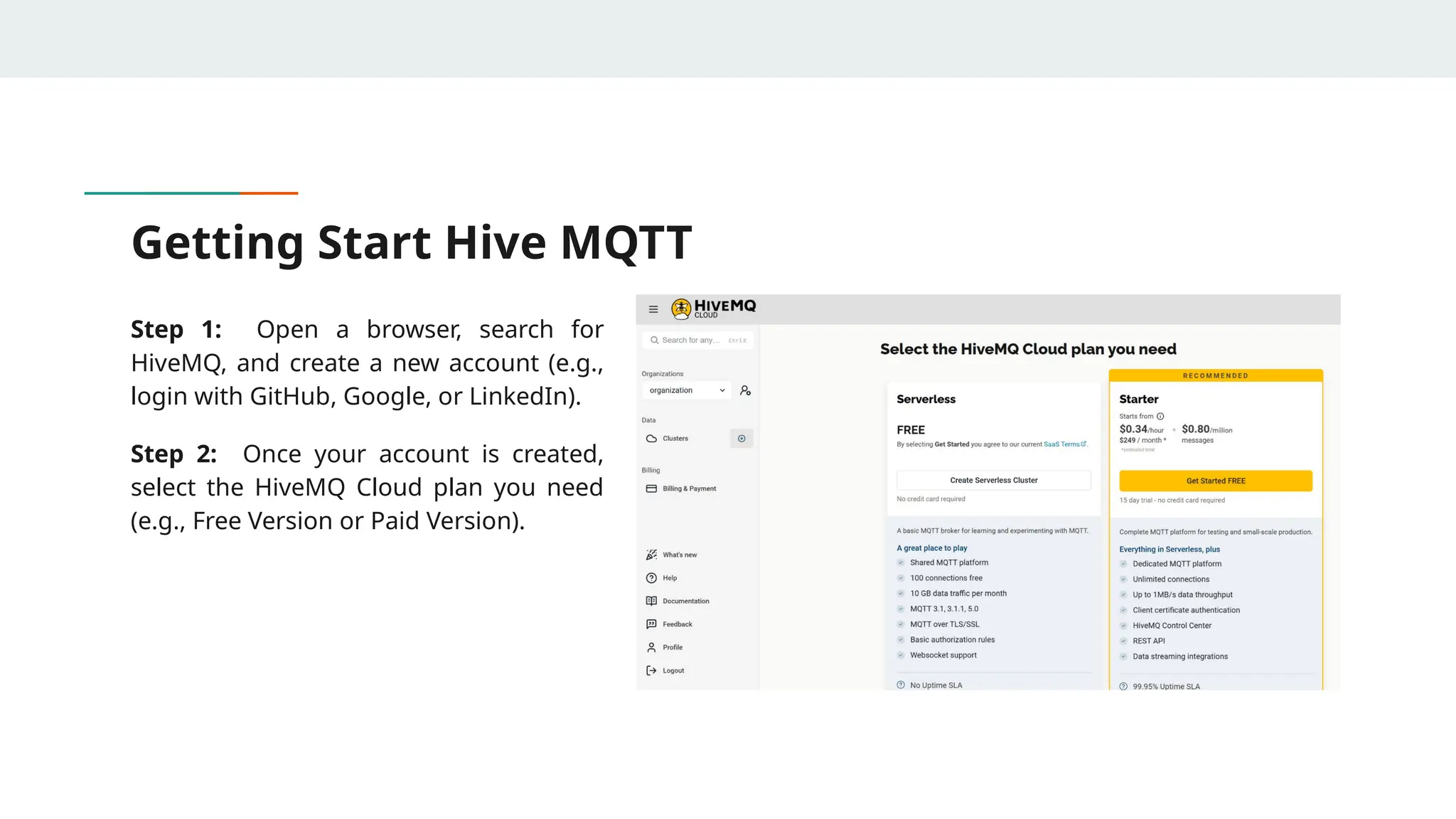Click Get Started FREE button
The image size is (1456, 819).
1216,481
